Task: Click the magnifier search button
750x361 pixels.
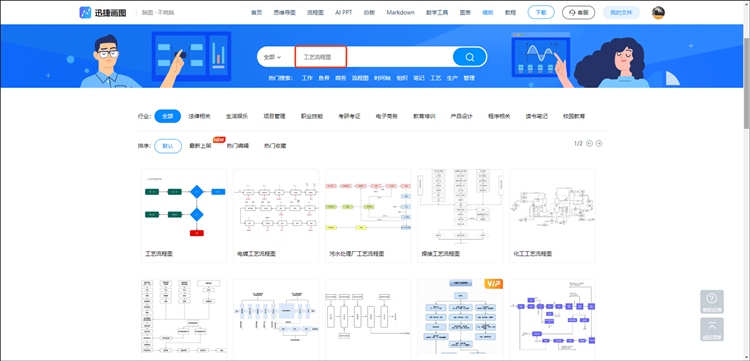Action: [x=470, y=57]
